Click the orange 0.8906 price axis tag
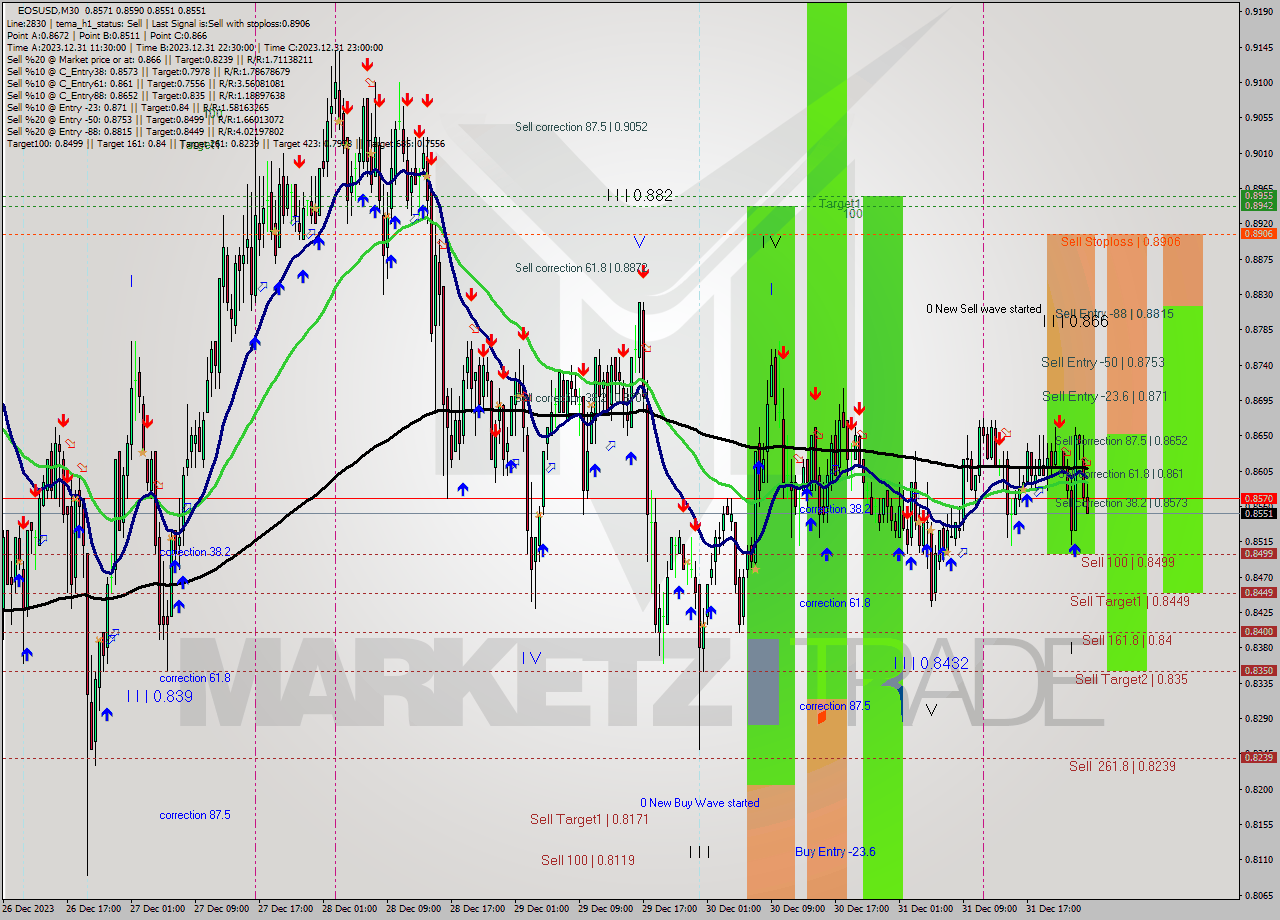1280x920 pixels. click(1257, 233)
